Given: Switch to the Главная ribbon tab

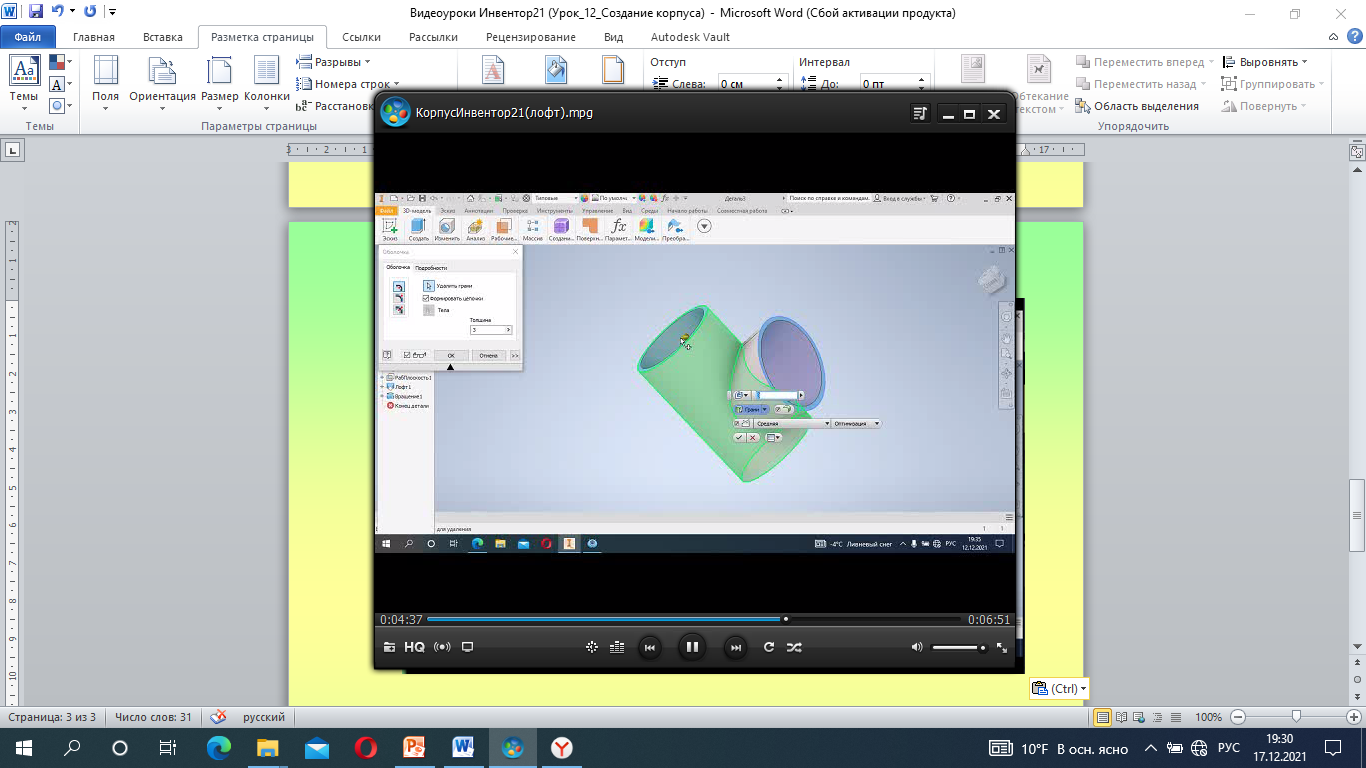Looking at the screenshot, I should (94, 37).
